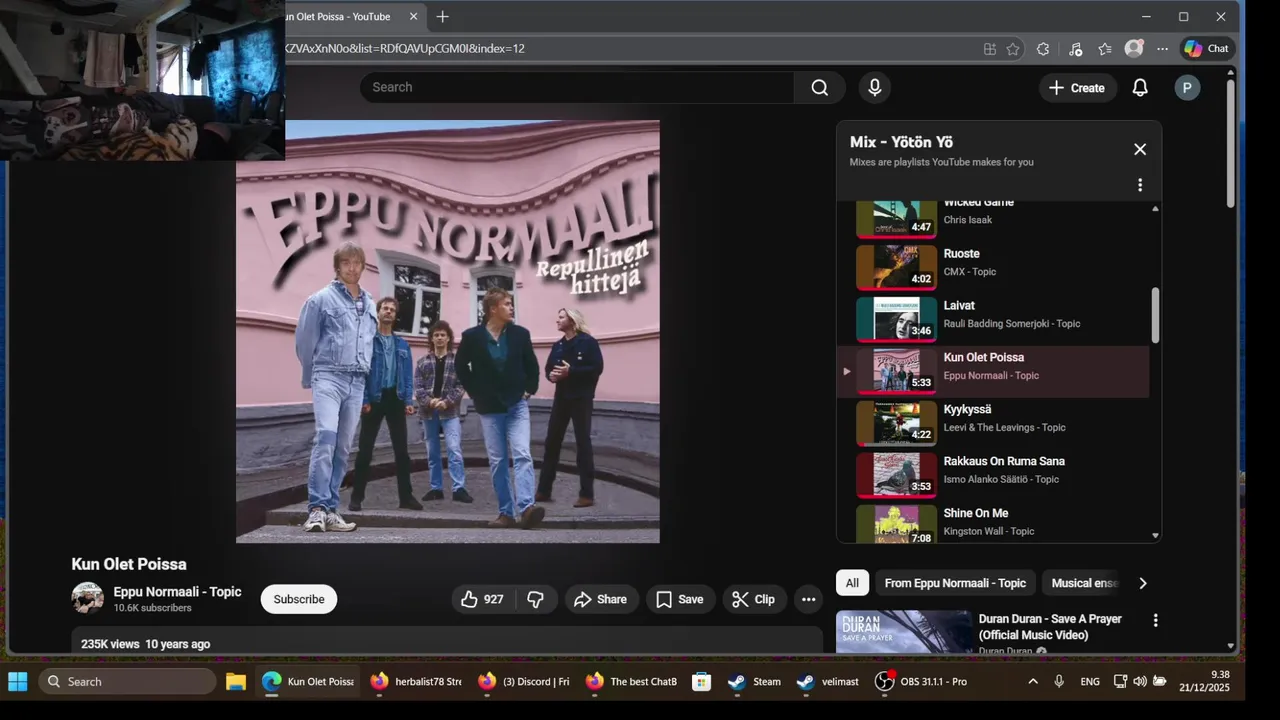Open the P account avatar menu
This screenshot has height=720, width=1280.
(1187, 88)
